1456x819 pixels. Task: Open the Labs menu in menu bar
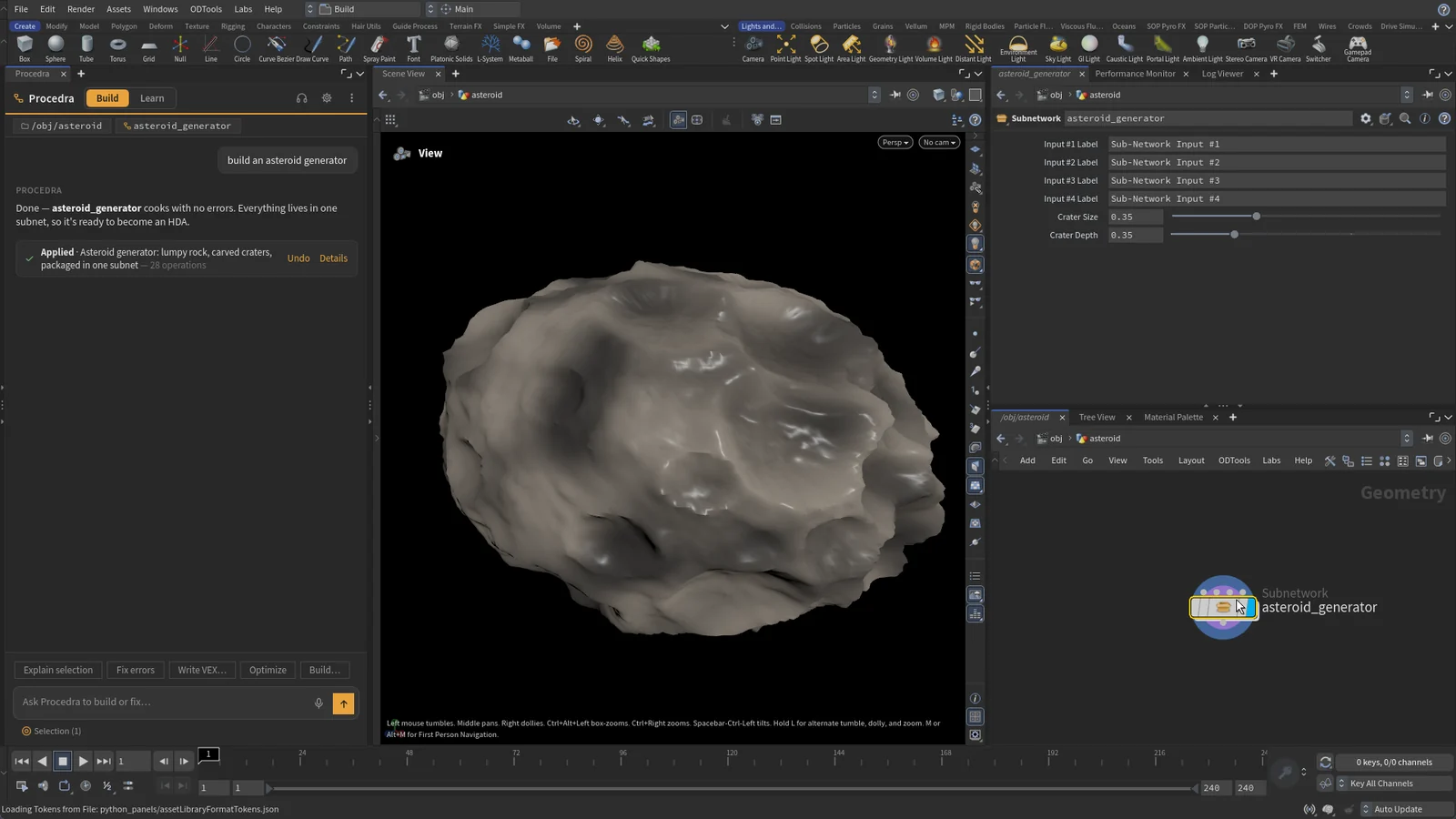[243, 9]
